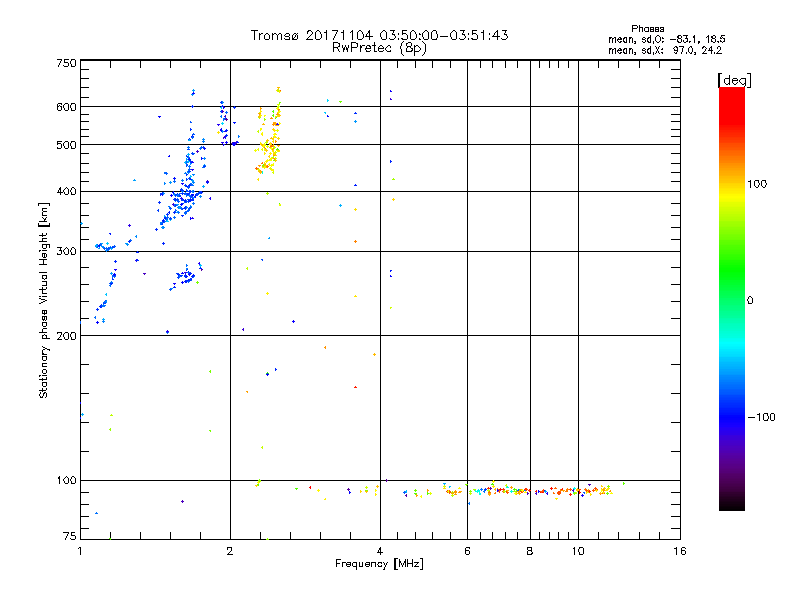Click the plot title 'Tromsø 20171104 03:50:00-03:51:43'

pos(379,35)
